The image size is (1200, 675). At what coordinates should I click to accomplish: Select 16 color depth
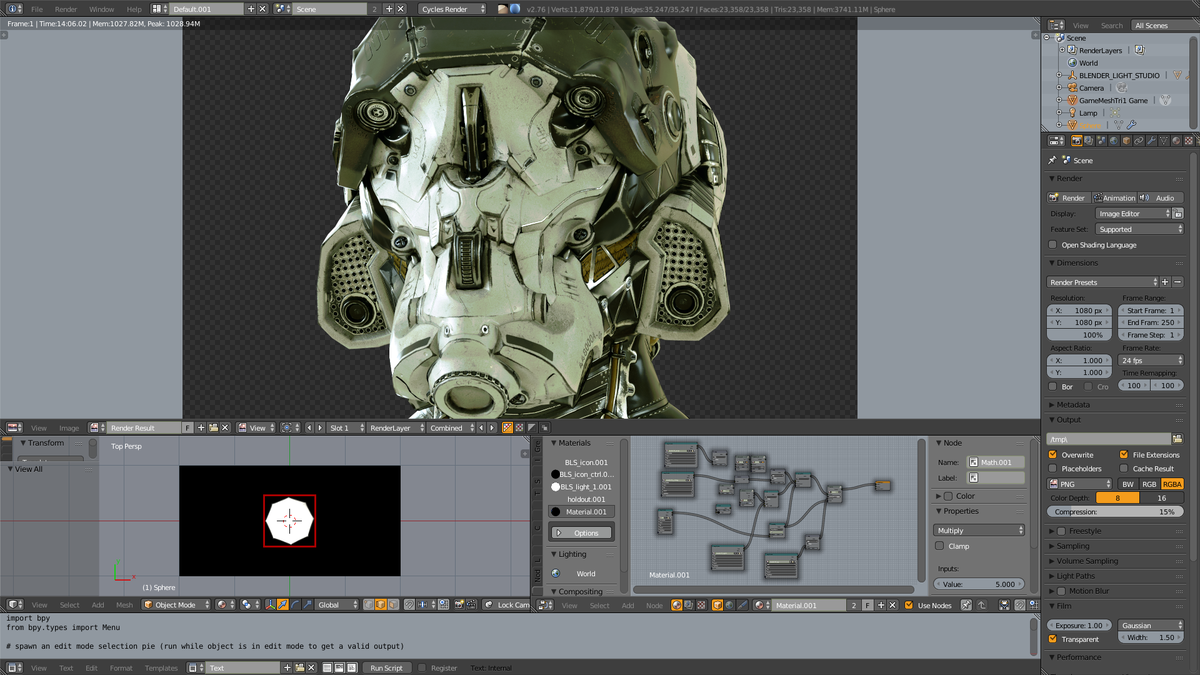(x=1160, y=497)
